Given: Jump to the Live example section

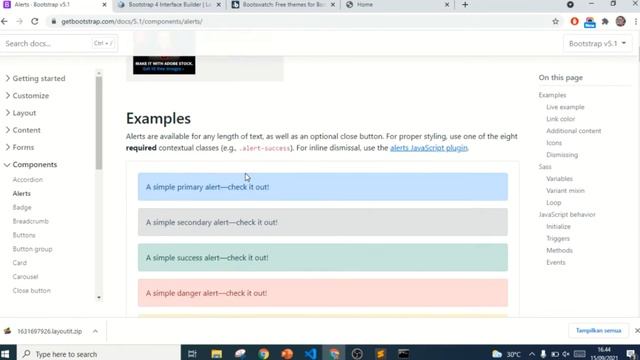Looking at the screenshot, I should [x=565, y=107].
